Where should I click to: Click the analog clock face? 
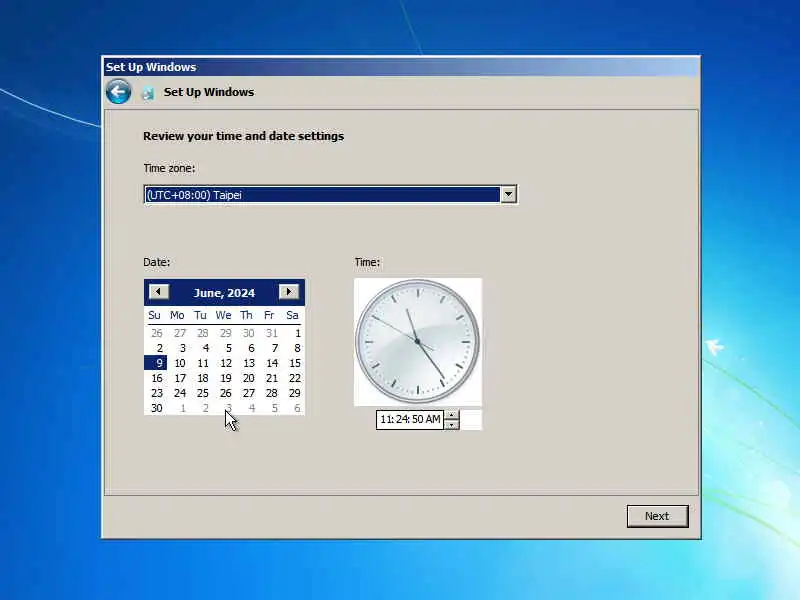click(x=418, y=341)
